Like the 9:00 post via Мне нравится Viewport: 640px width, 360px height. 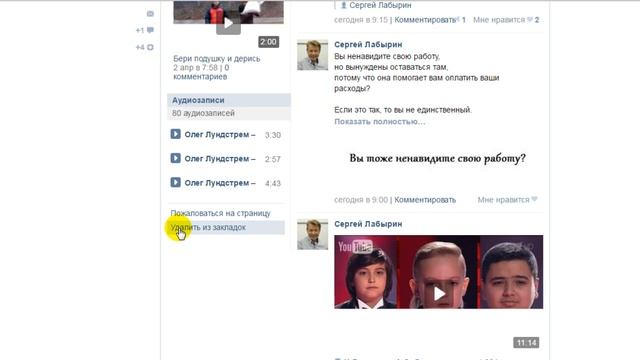(x=507, y=200)
